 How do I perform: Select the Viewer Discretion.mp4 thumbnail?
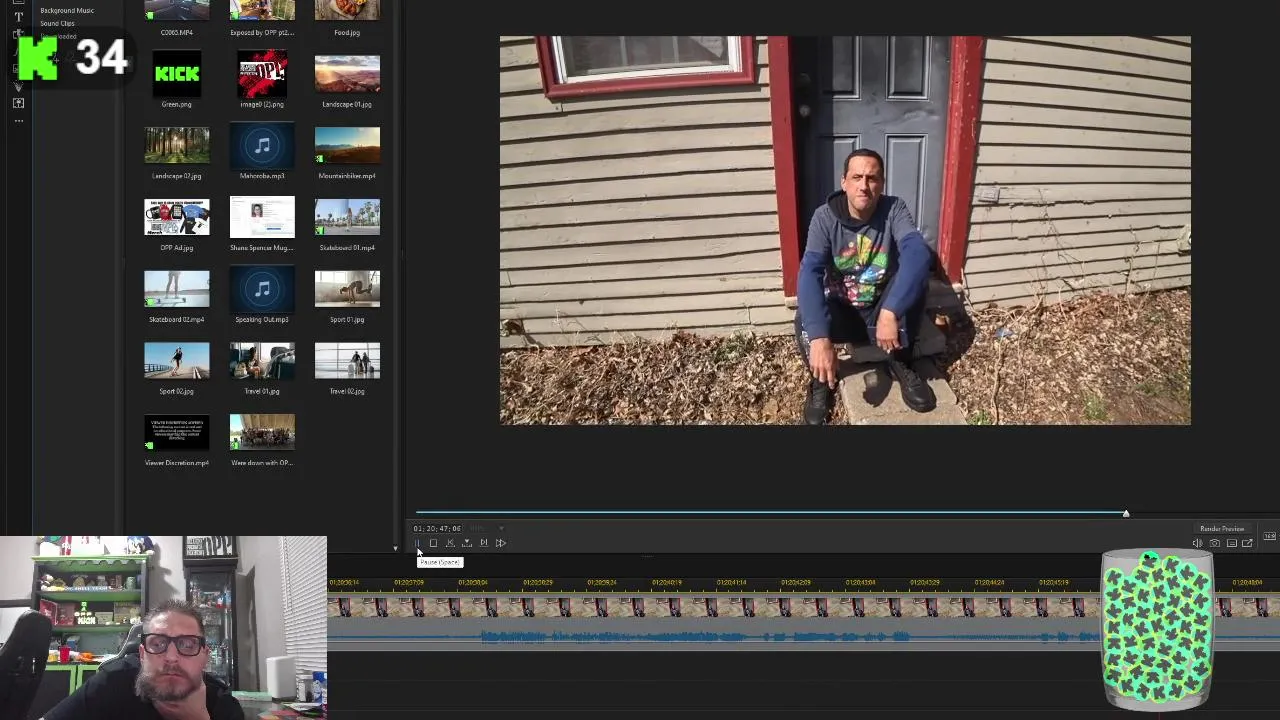[x=177, y=433]
